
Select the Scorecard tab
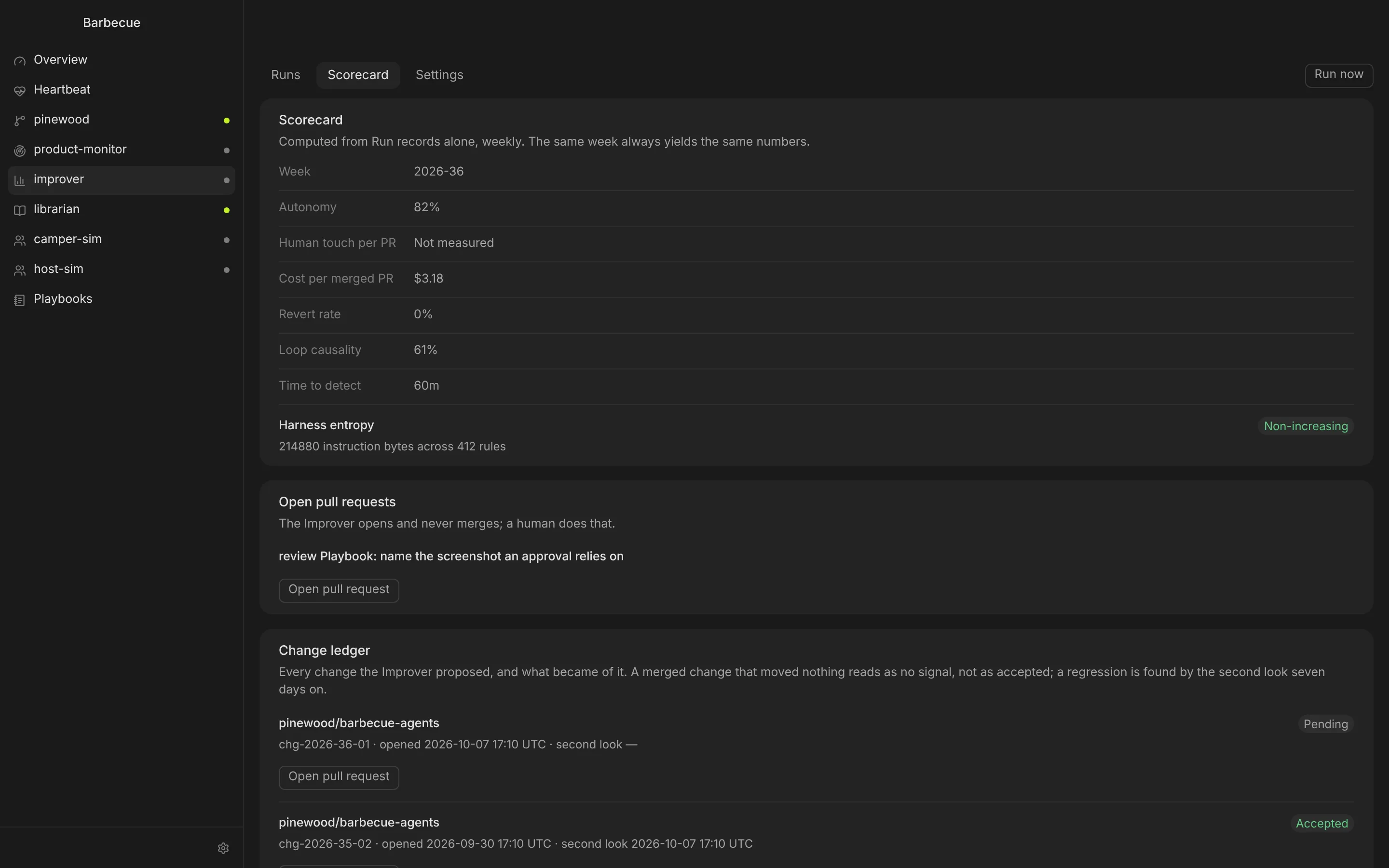point(358,75)
